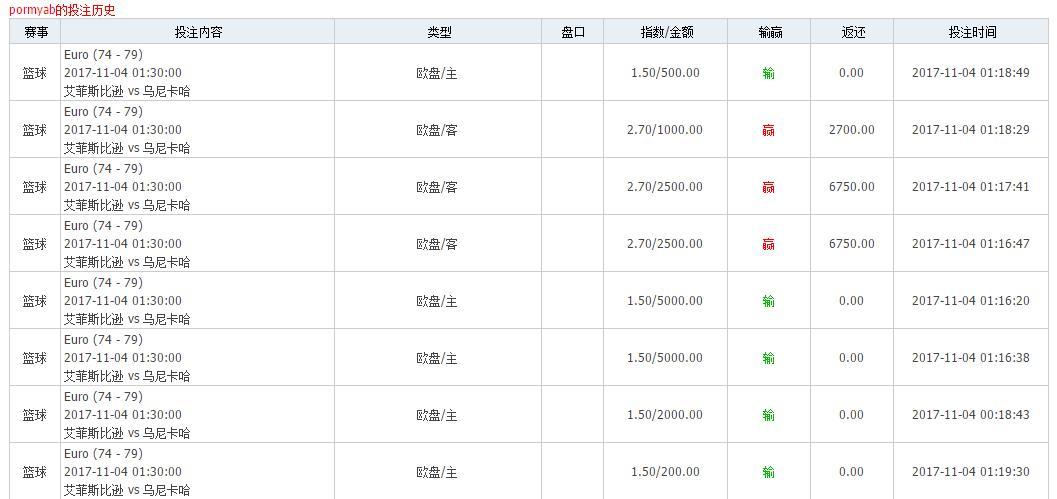1057x499 pixels.
Task: Click the 指数/金额 column header
Action: pyautogui.click(x=666, y=32)
